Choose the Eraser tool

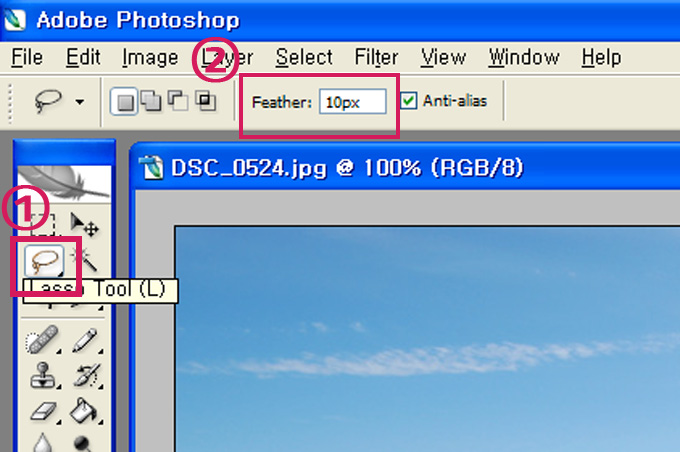(44, 411)
